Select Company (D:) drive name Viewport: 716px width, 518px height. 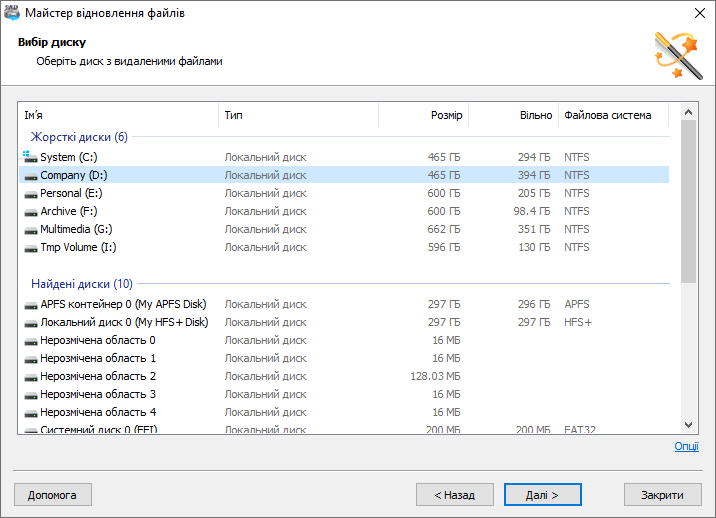tap(74, 175)
